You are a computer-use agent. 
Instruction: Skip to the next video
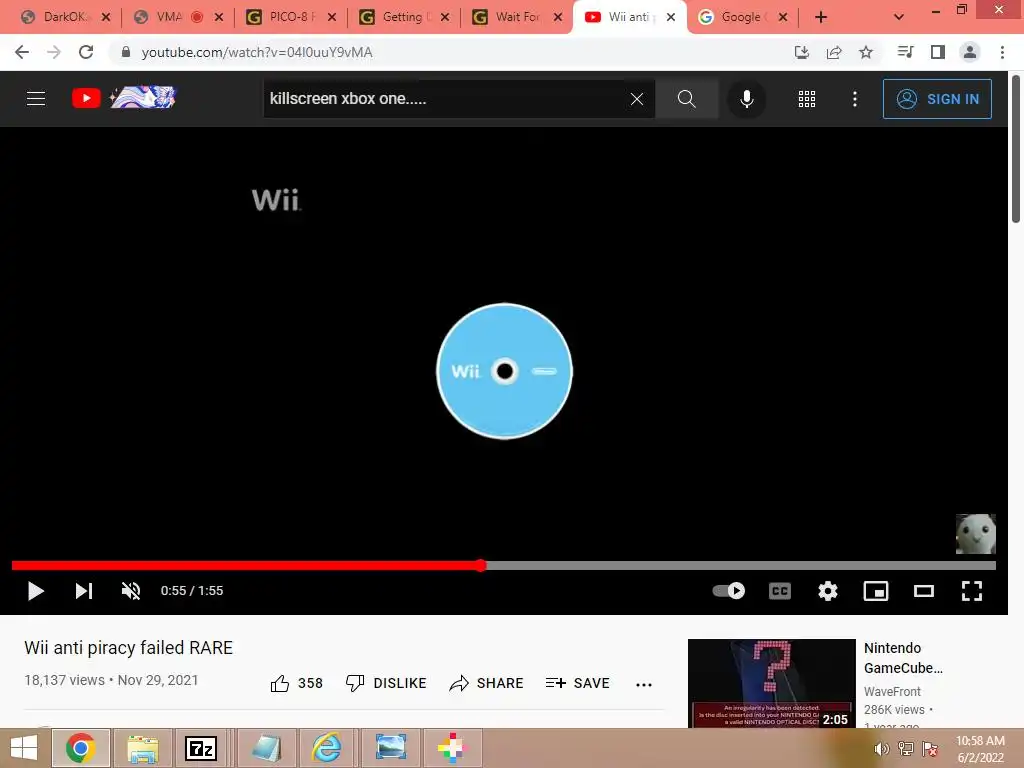(x=84, y=591)
